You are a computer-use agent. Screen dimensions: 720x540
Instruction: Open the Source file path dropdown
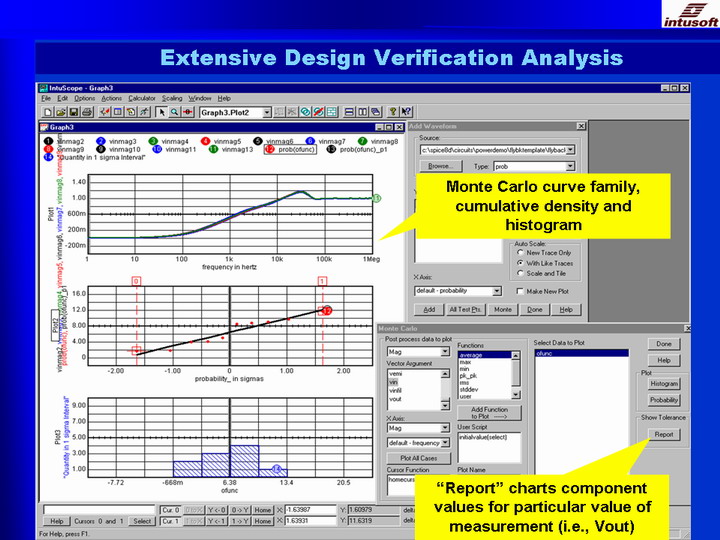click(570, 150)
